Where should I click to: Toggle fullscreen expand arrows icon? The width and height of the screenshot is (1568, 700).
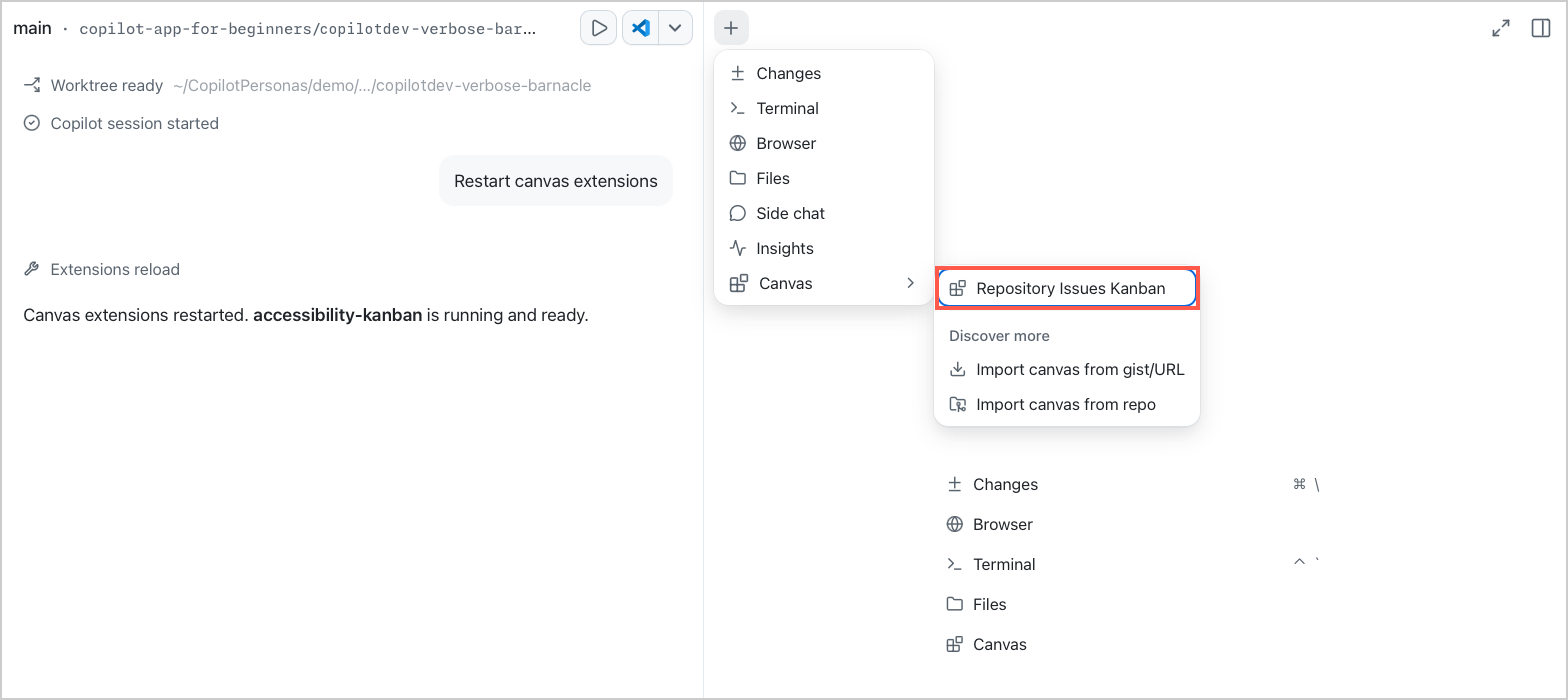(x=1501, y=28)
